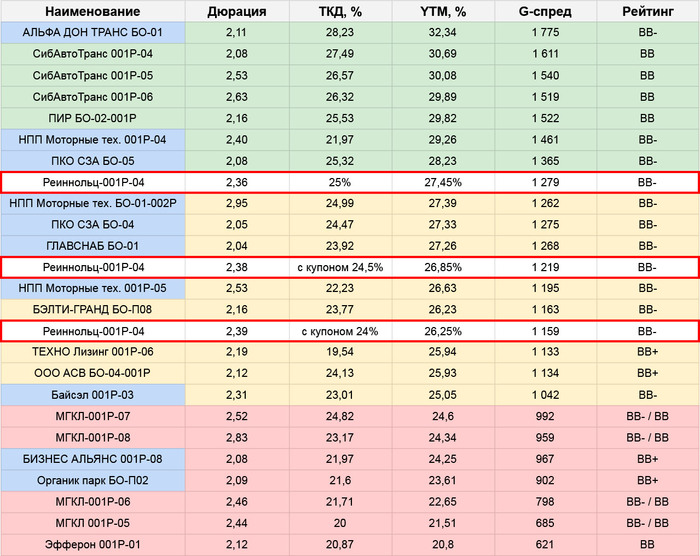Select the Дюрация column header
The image size is (700, 556).
236,12
